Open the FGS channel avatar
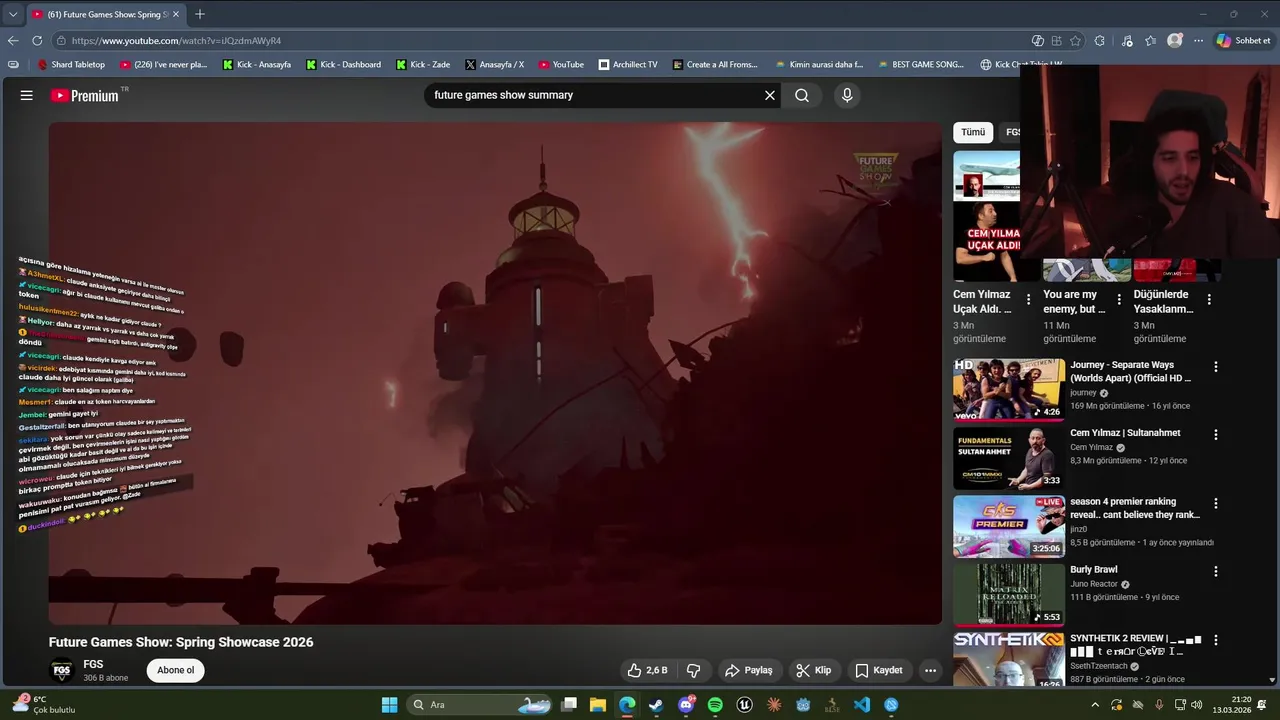The height and width of the screenshot is (720, 1280). coord(62,671)
